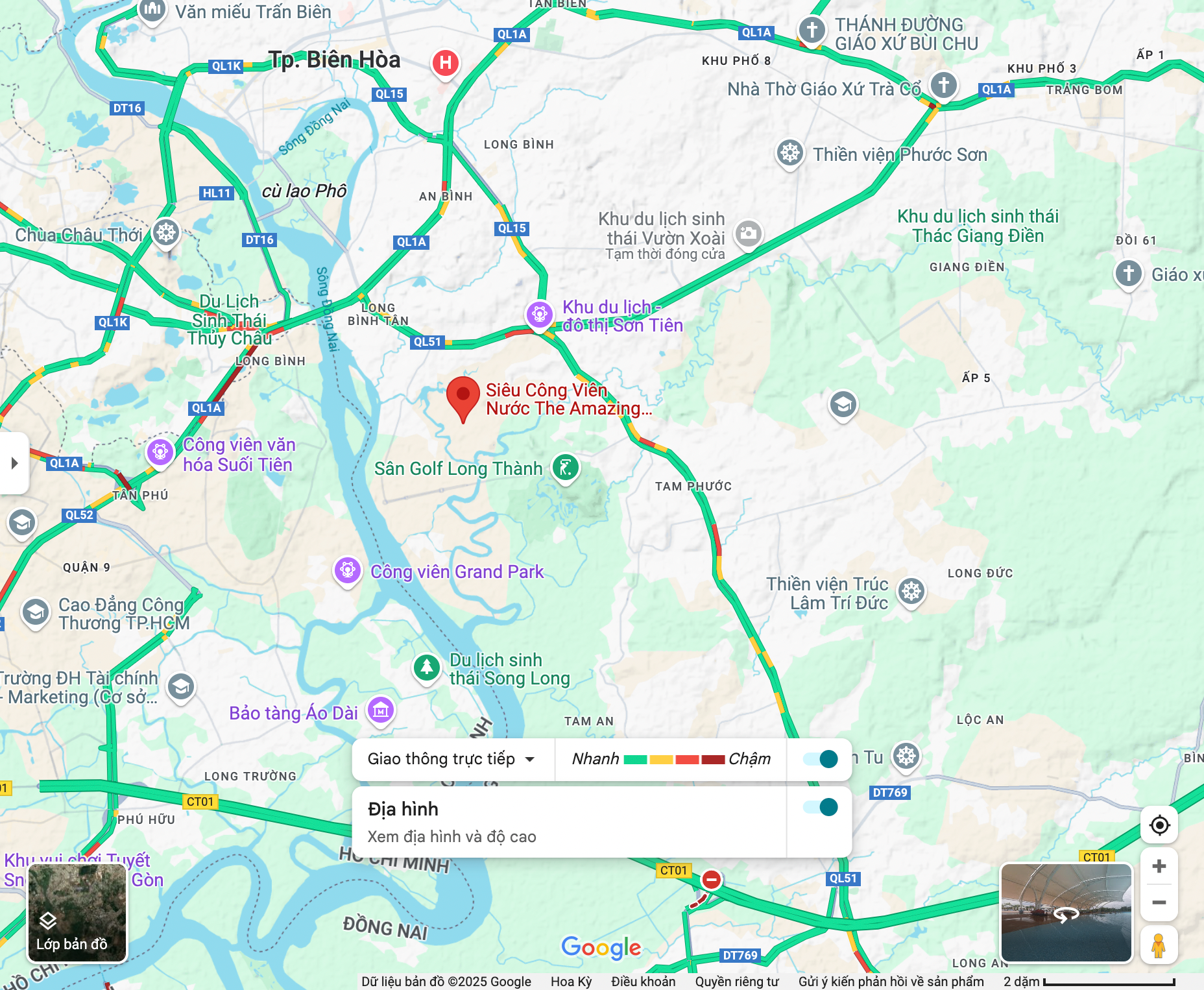This screenshot has width=1204, height=990.
Task: Click the traffic speed color legend
Action: (x=671, y=759)
